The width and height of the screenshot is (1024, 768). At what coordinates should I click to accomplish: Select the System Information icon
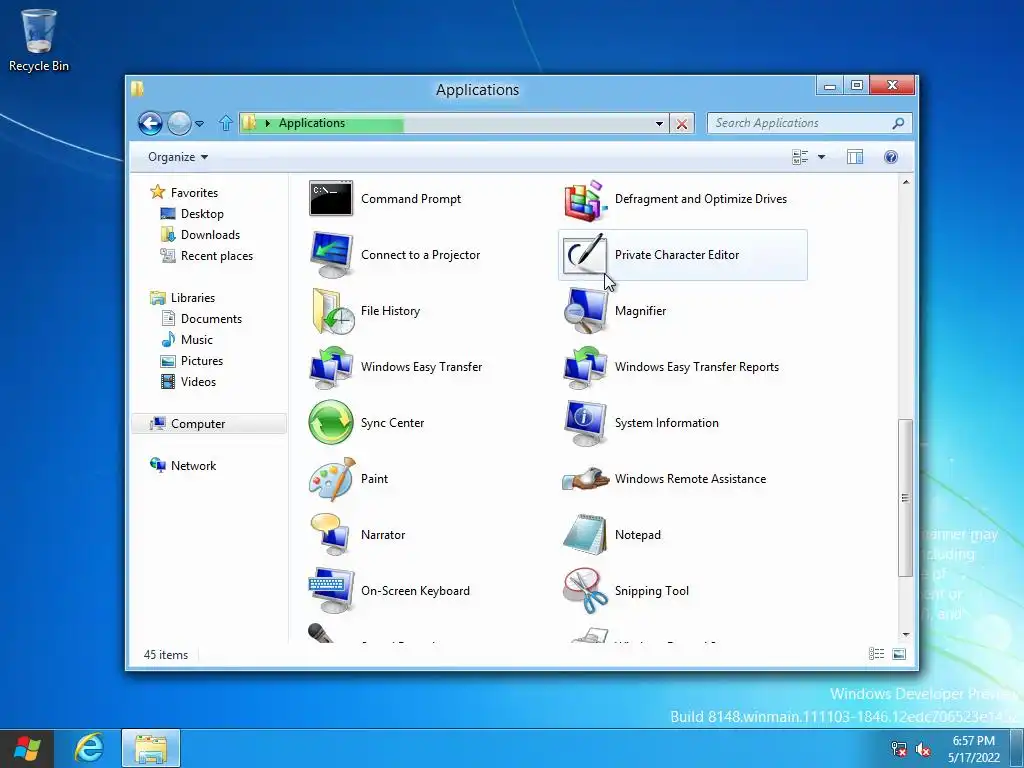coord(585,423)
